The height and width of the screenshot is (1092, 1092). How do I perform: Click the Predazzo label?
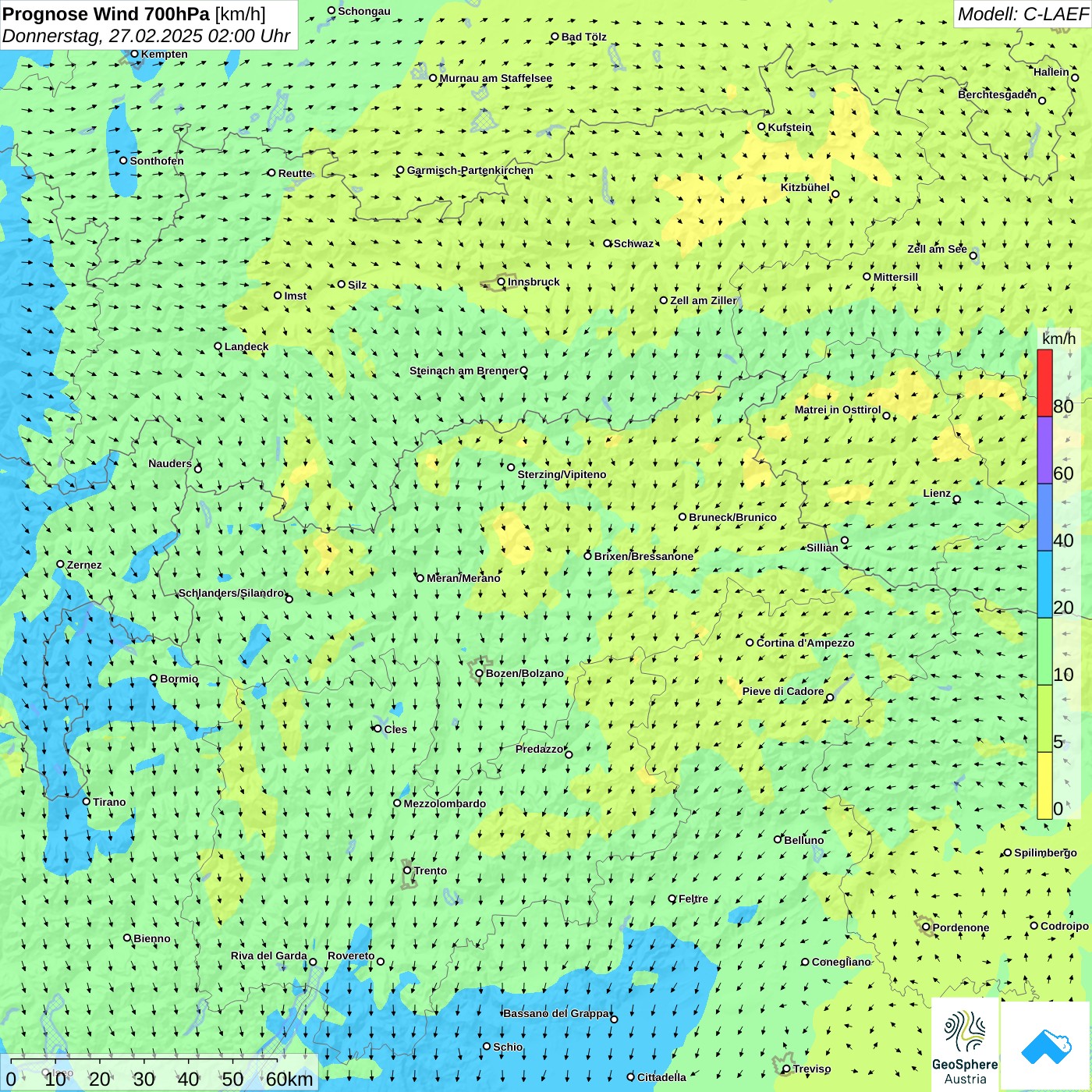click(539, 749)
